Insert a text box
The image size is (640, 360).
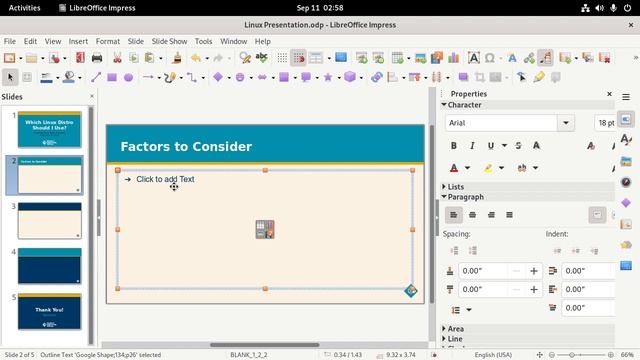(473, 58)
